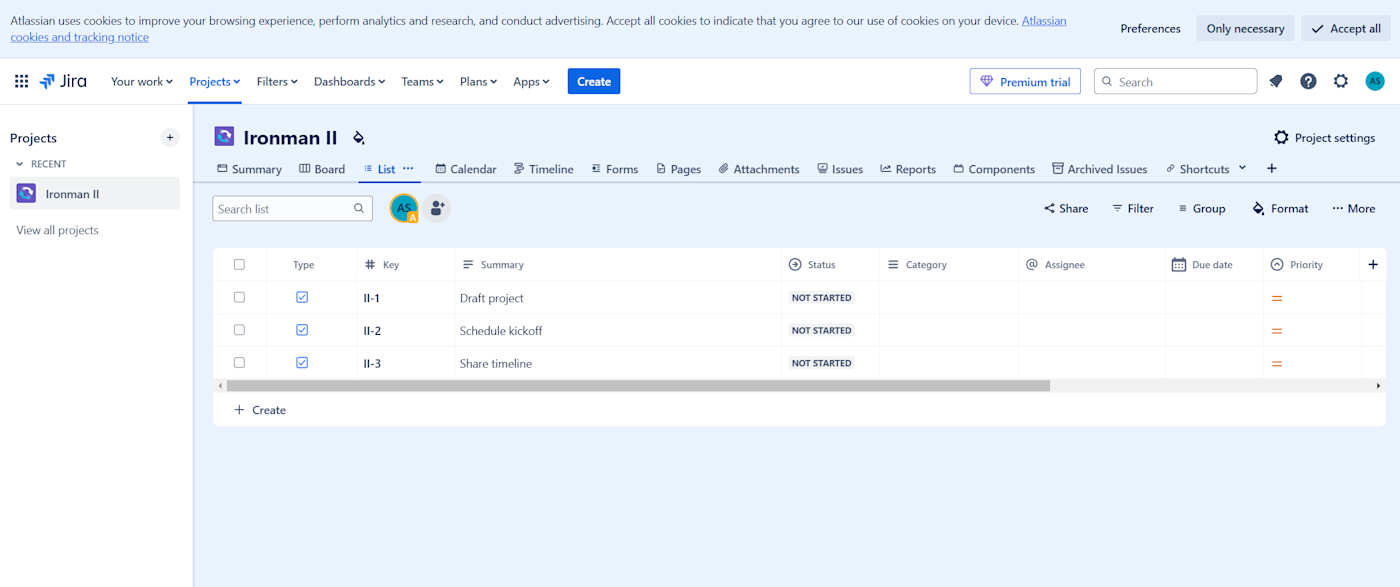The height and width of the screenshot is (587, 1400).
Task: Open the Teams dropdown
Action: coord(422,82)
